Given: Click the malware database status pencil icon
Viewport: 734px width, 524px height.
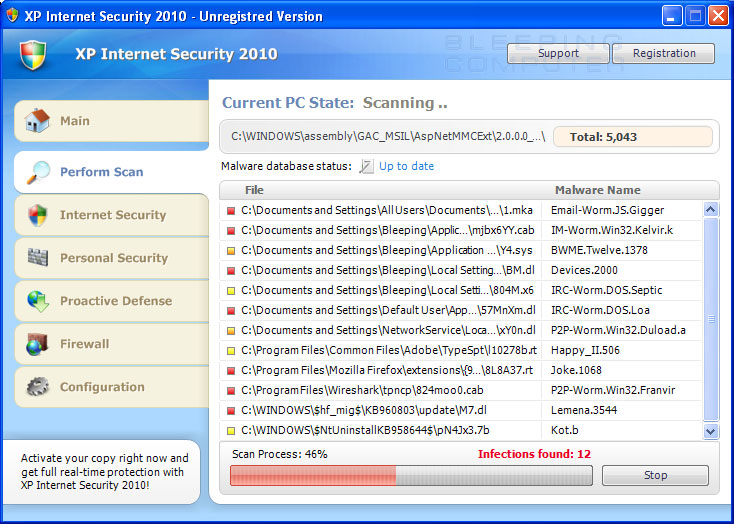Looking at the screenshot, I should click(367, 166).
